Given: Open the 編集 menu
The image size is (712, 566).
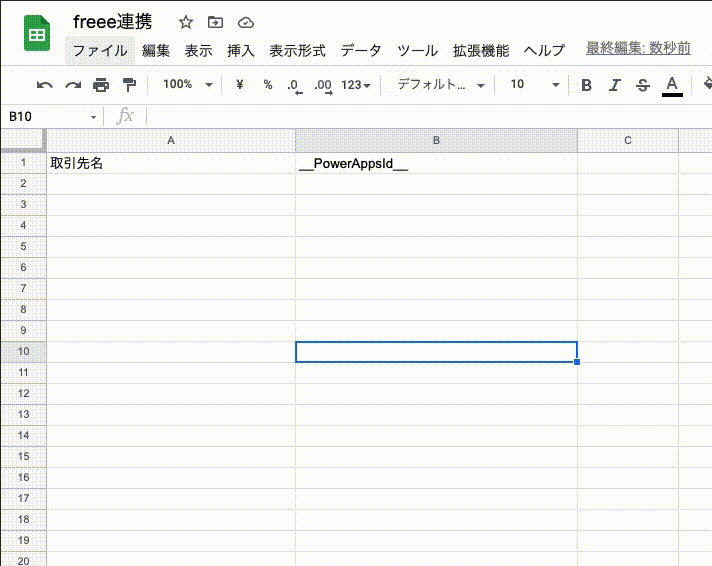Looking at the screenshot, I should pyautogui.click(x=156, y=50).
